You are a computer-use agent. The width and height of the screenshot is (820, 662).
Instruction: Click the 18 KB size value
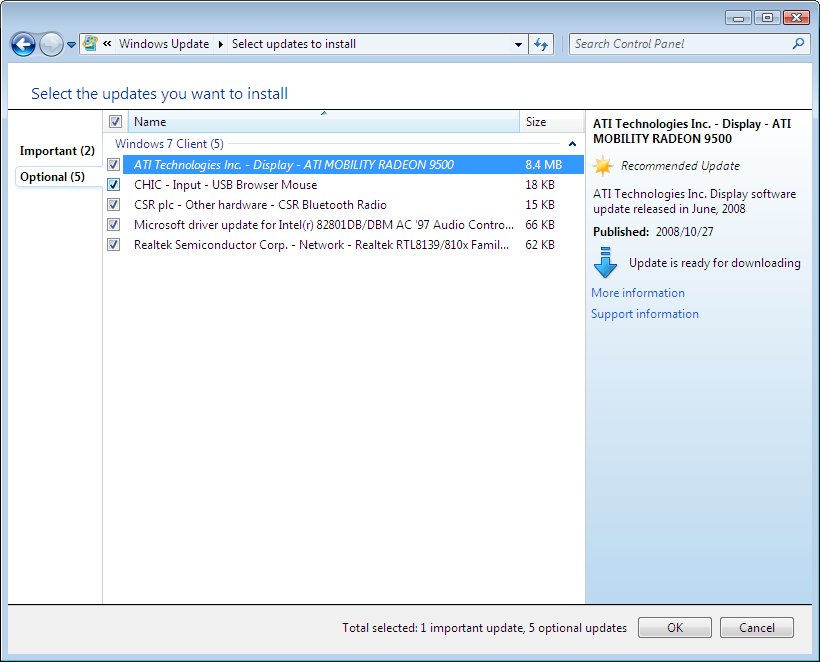540,185
